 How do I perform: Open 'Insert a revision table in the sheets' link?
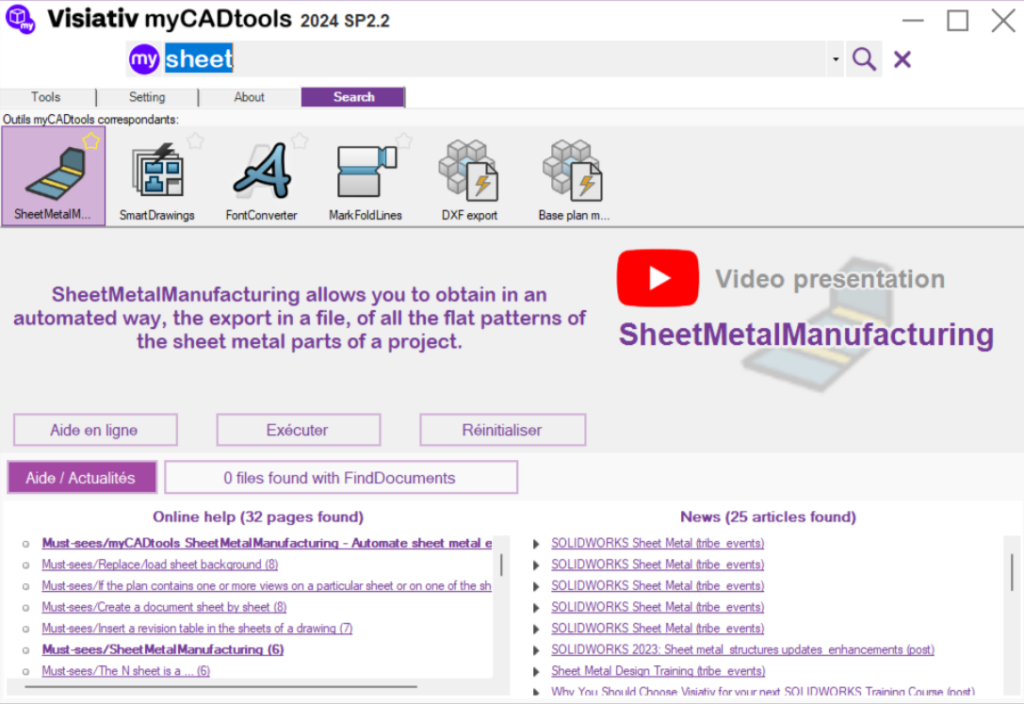197,628
